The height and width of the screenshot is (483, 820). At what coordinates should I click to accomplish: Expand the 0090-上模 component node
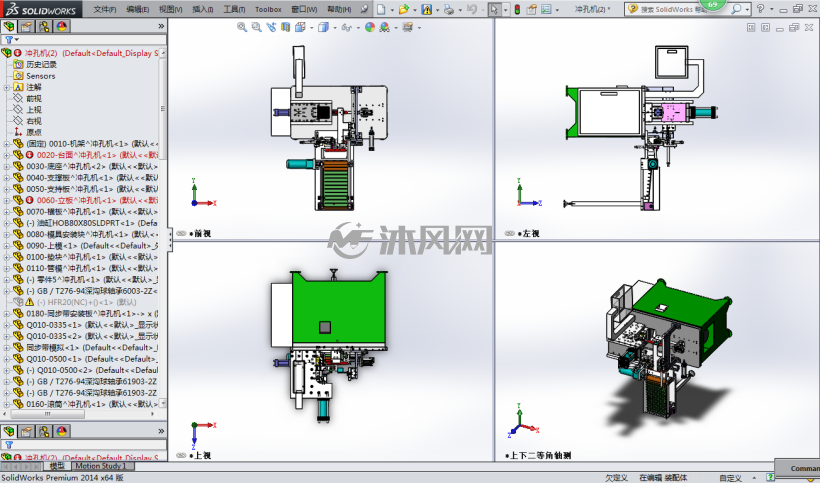6,246
